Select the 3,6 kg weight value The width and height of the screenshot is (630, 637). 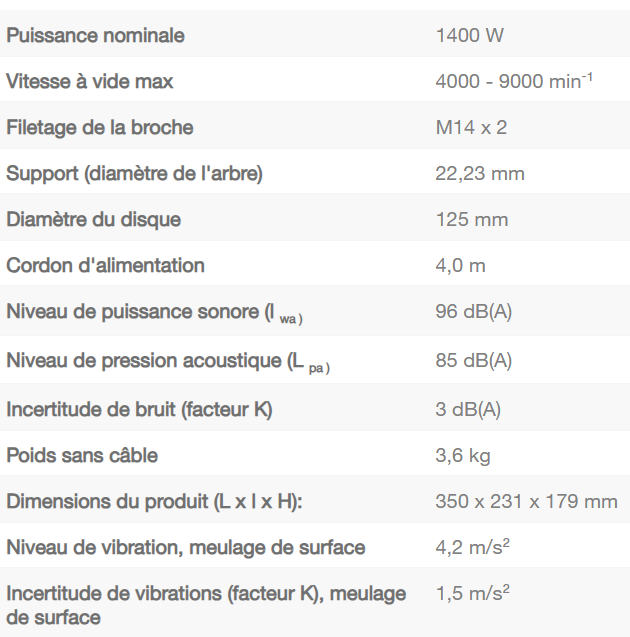point(463,456)
